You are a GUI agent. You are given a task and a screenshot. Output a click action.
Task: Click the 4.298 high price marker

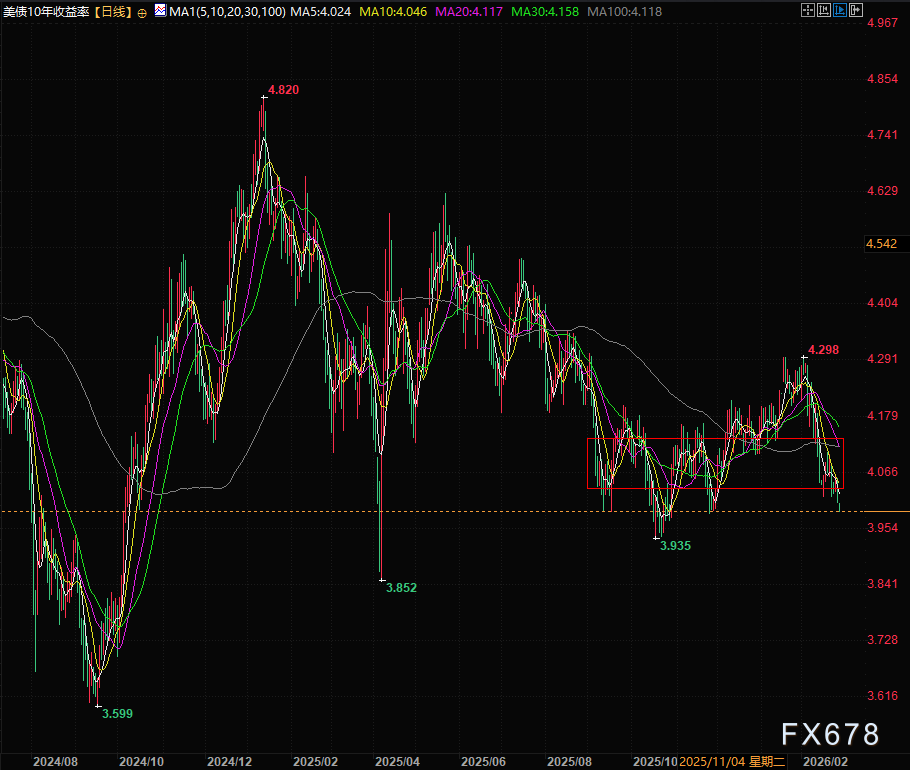tap(824, 350)
